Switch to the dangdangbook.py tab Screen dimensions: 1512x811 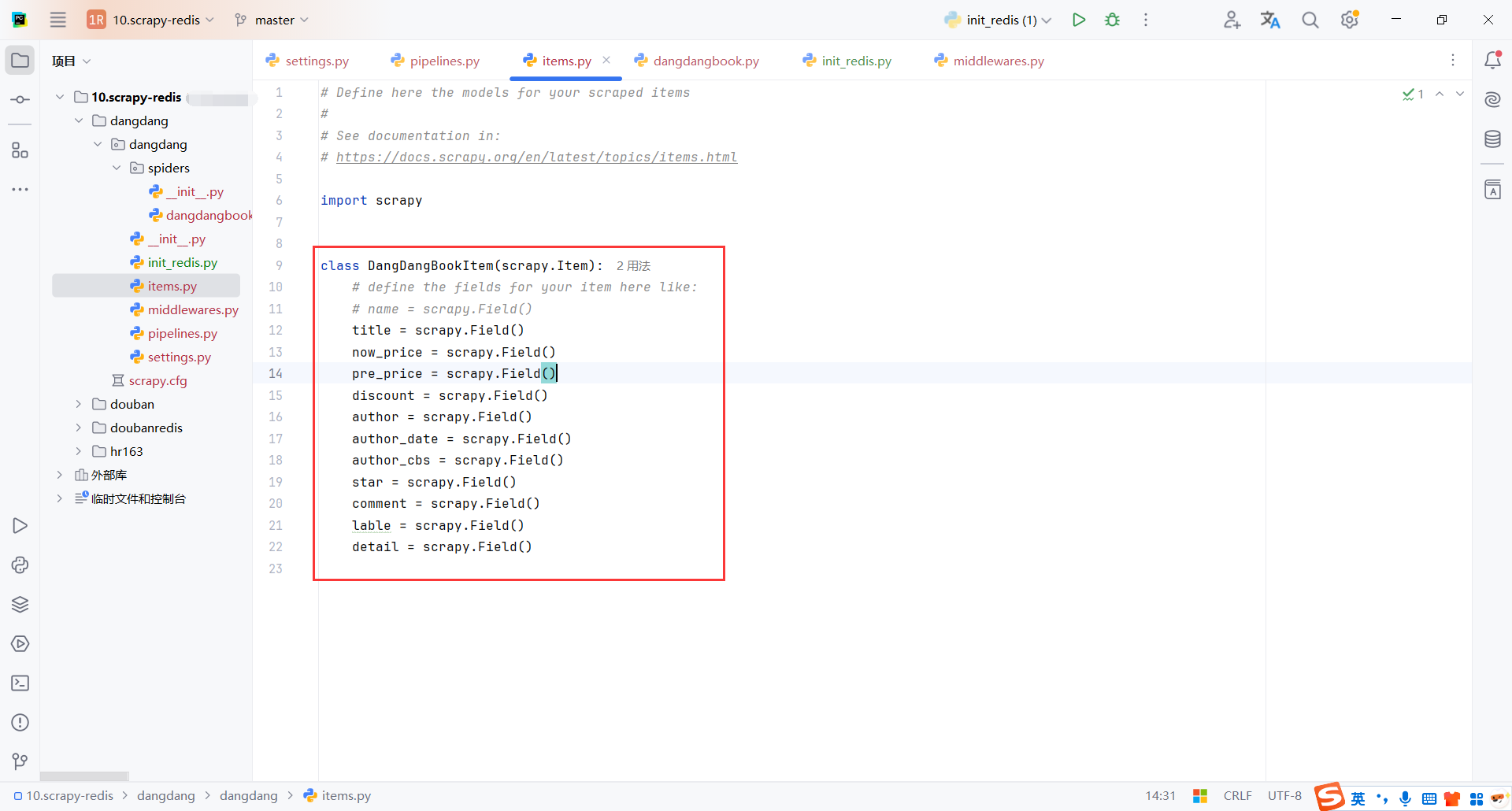click(x=697, y=61)
